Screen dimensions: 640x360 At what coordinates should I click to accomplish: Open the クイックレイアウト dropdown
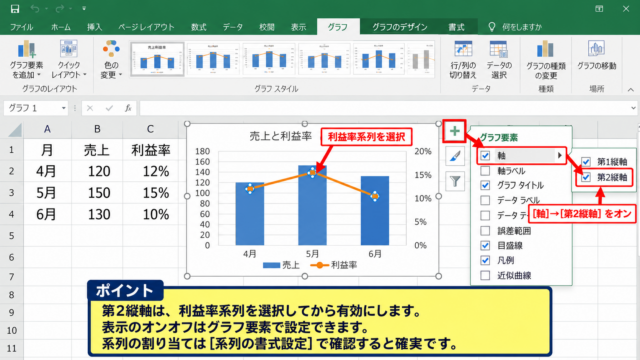click(x=69, y=60)
